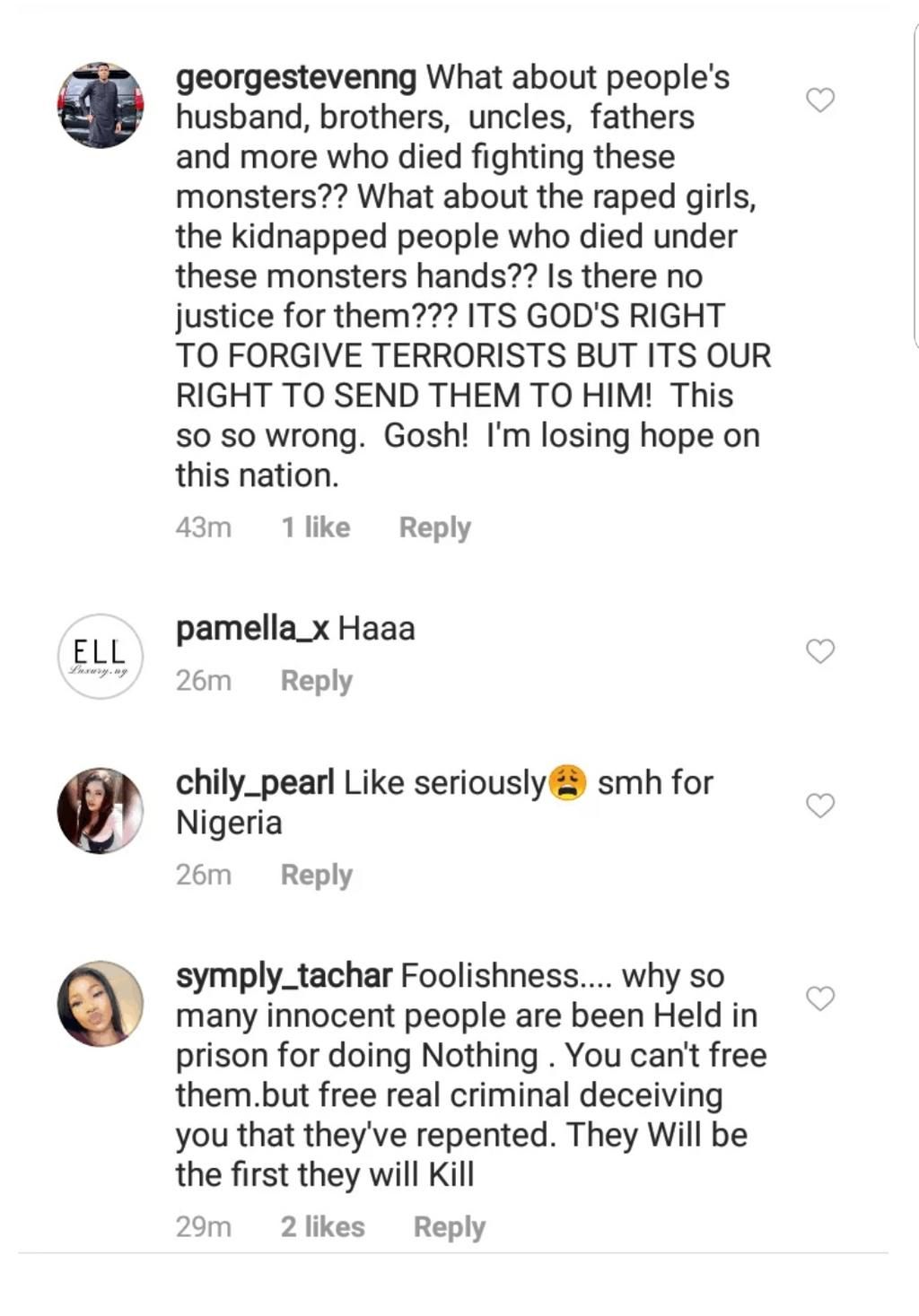Reply to pamella_x's Haaa comment
This screenshot has width=919, height=1316.
316,681
